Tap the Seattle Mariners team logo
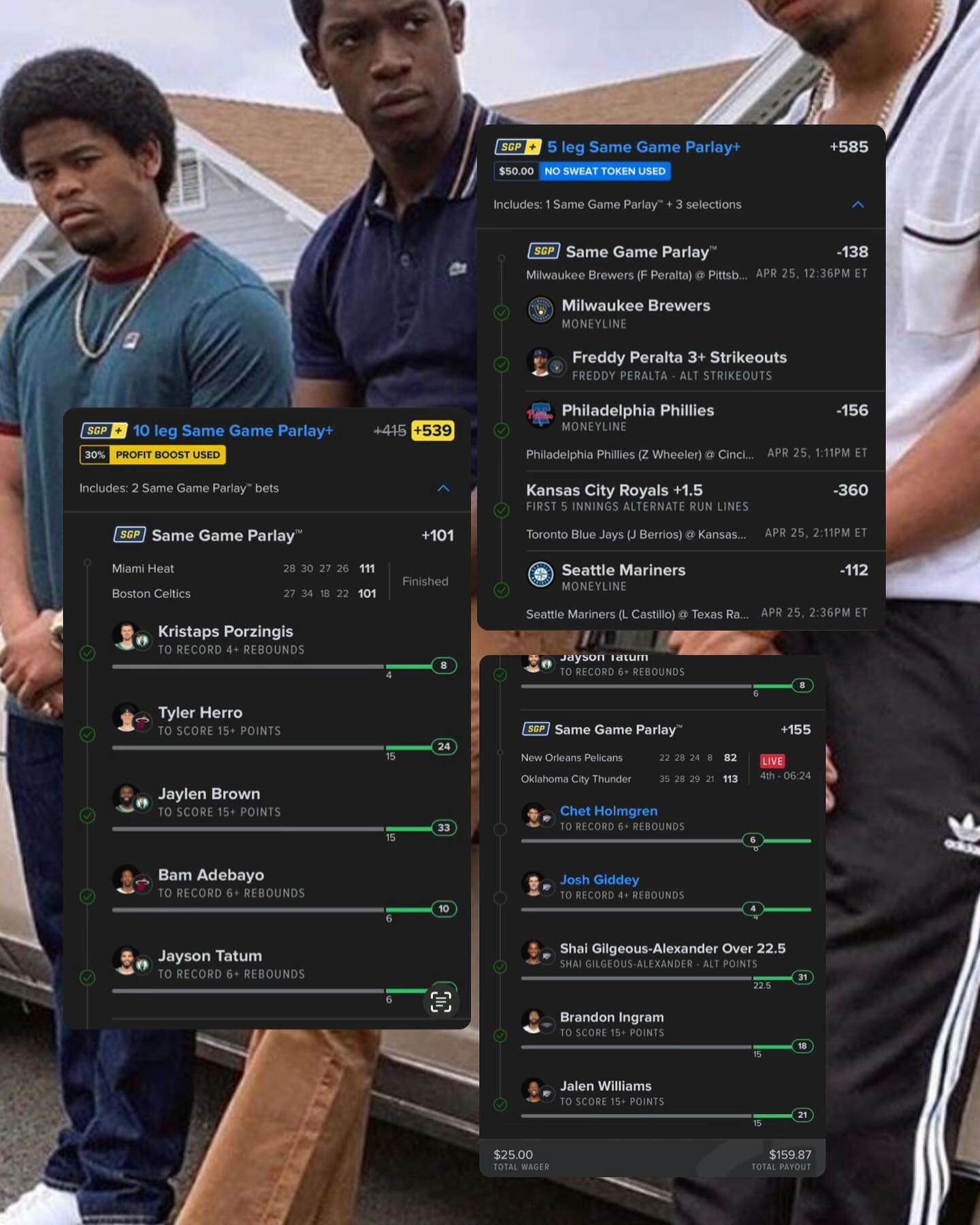The width and height of the screenshot is (980, 1225). point(541,574)
